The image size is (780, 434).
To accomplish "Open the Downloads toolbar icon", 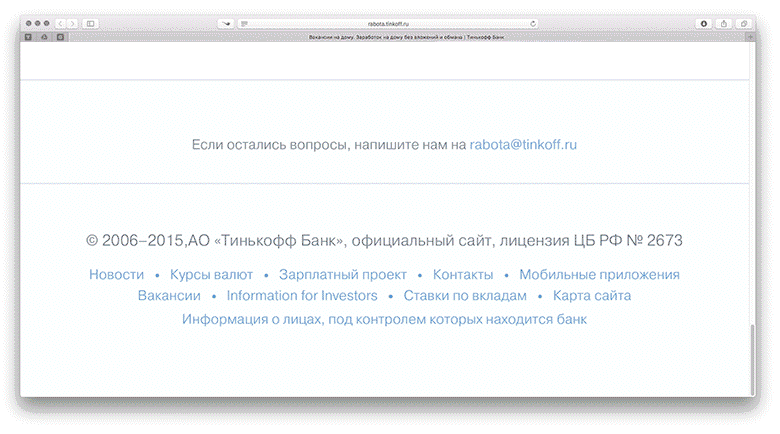I will [x=703, y=23].
